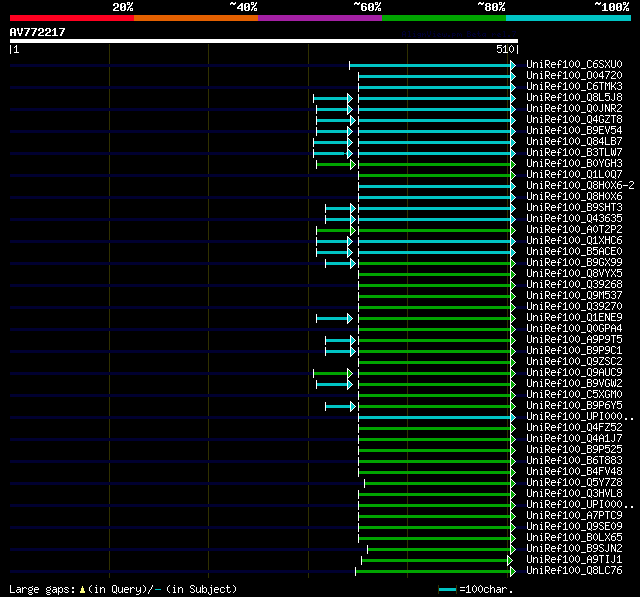
Task: Click hit UniRef100_B4FV48
Action: pos(574,472)
